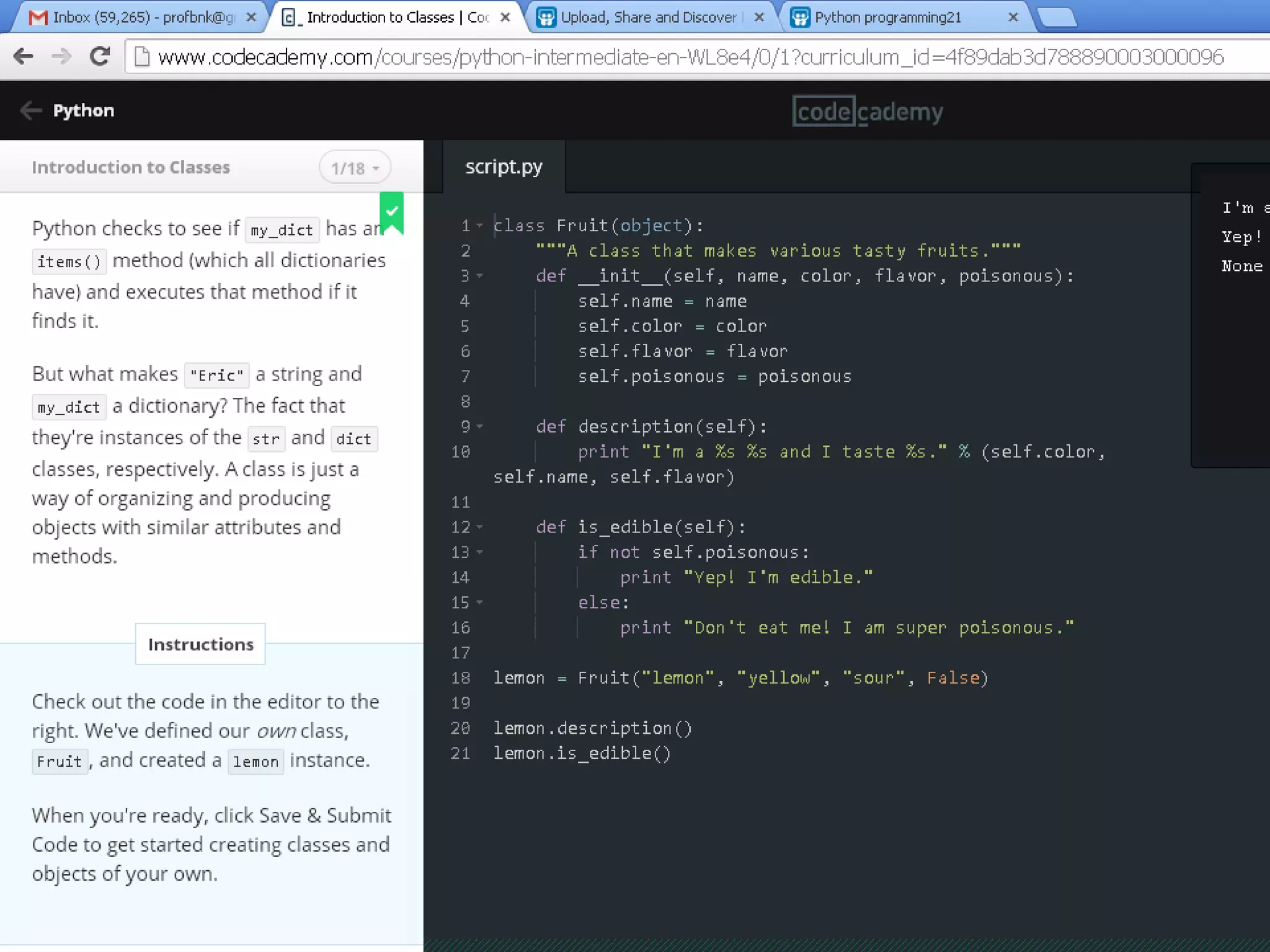Click the dict code snippet in lesson text
This screenshot has width=1270, height=952.
[x=353, y=439]
